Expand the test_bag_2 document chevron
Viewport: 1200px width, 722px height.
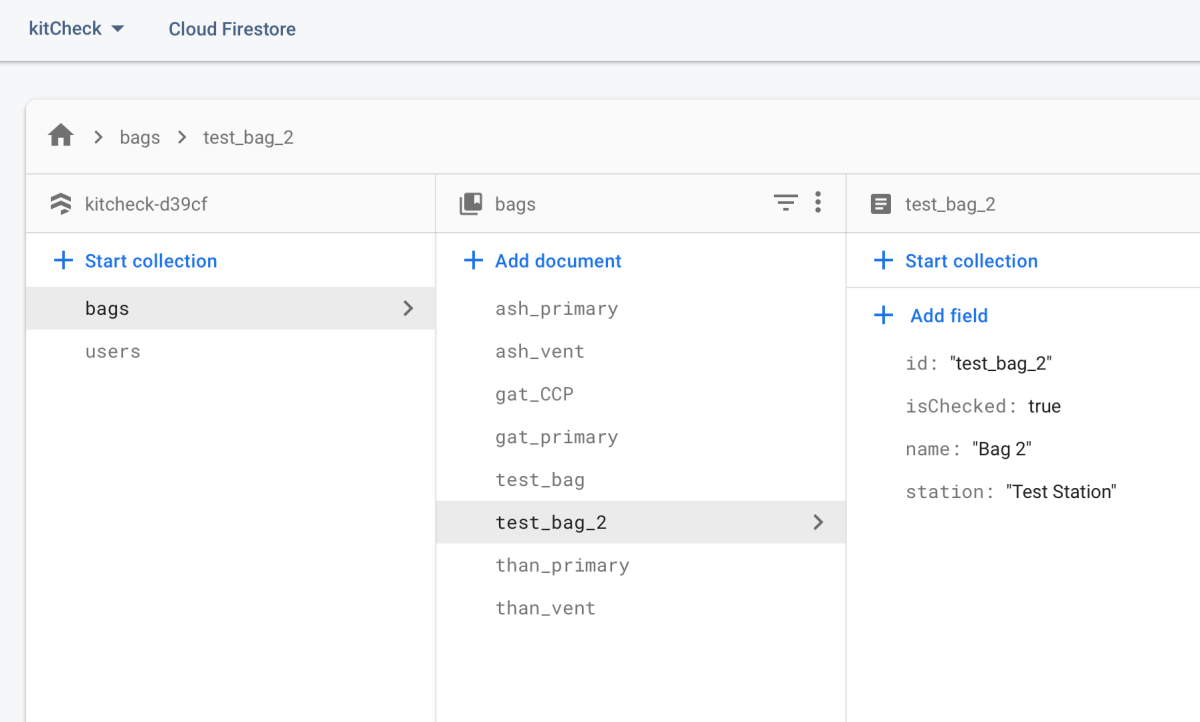(x=818, y=522)
